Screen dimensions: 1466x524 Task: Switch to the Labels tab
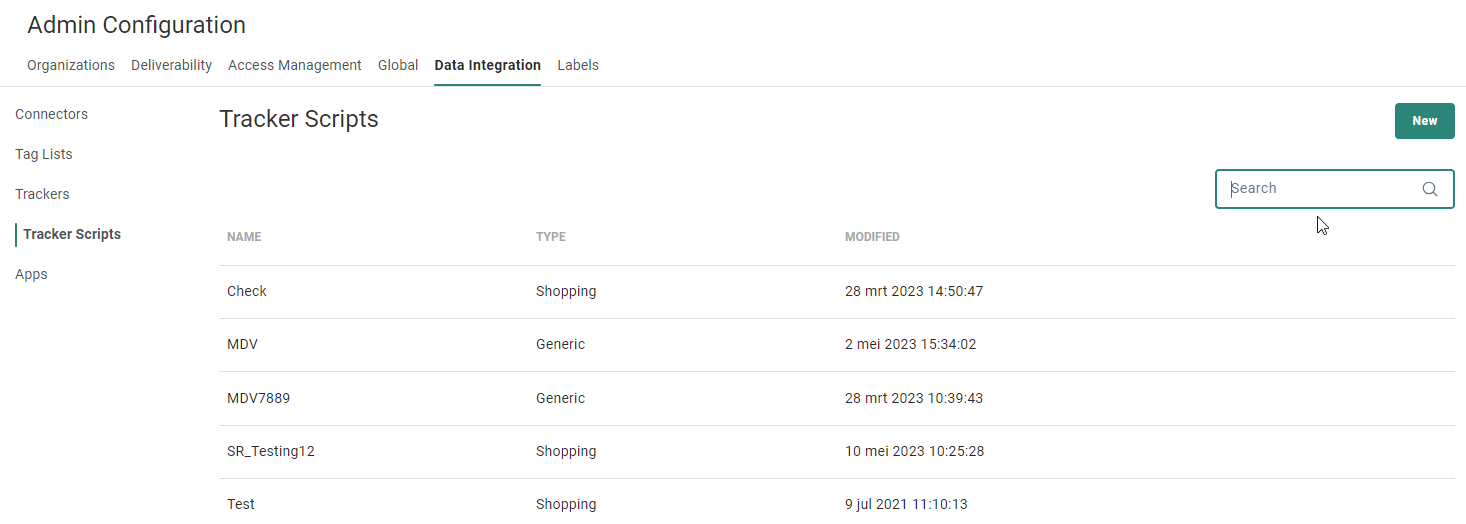coord(578,65)
